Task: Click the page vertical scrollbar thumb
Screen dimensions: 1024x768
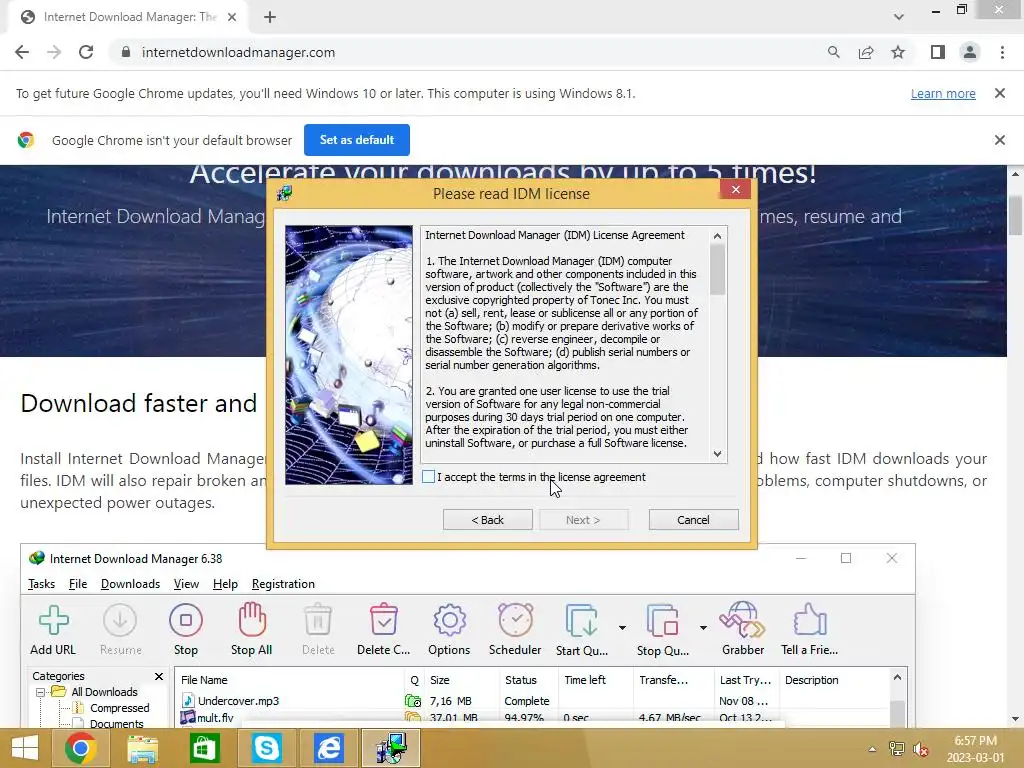Action: (1015, 214)
